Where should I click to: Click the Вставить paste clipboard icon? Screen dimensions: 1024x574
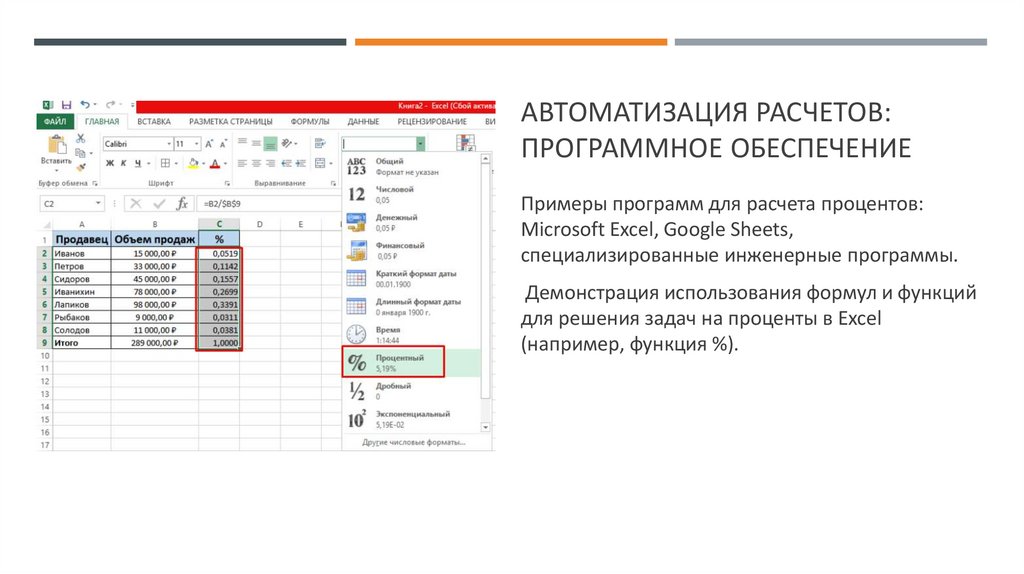(x=57, y=144)
